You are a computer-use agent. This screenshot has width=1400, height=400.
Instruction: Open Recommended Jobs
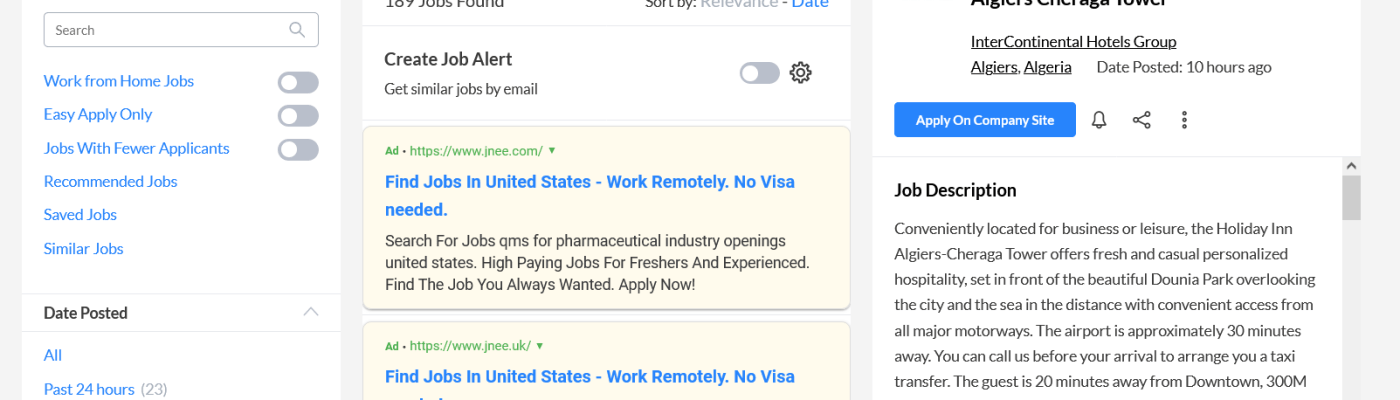110,181
